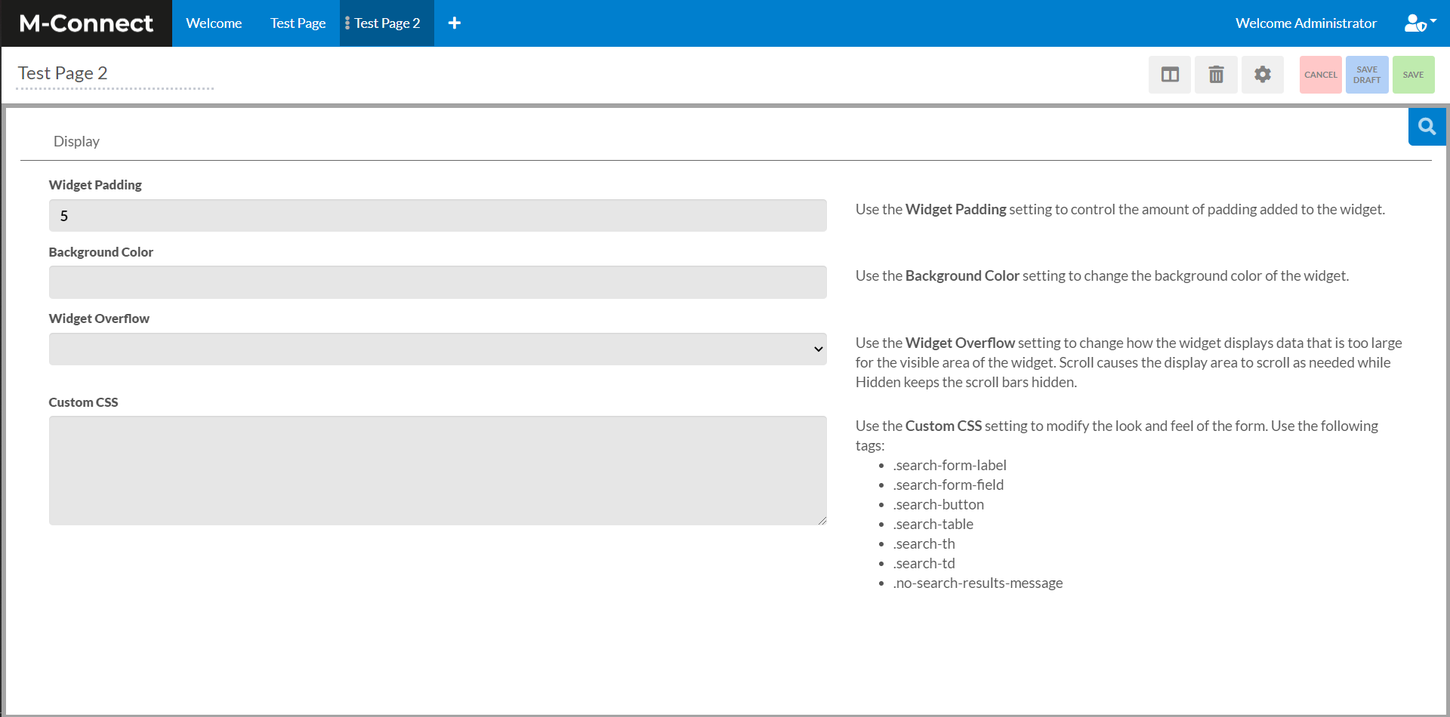Add a new page with the plus icon
1450x717 pixels.
(454, 21)
